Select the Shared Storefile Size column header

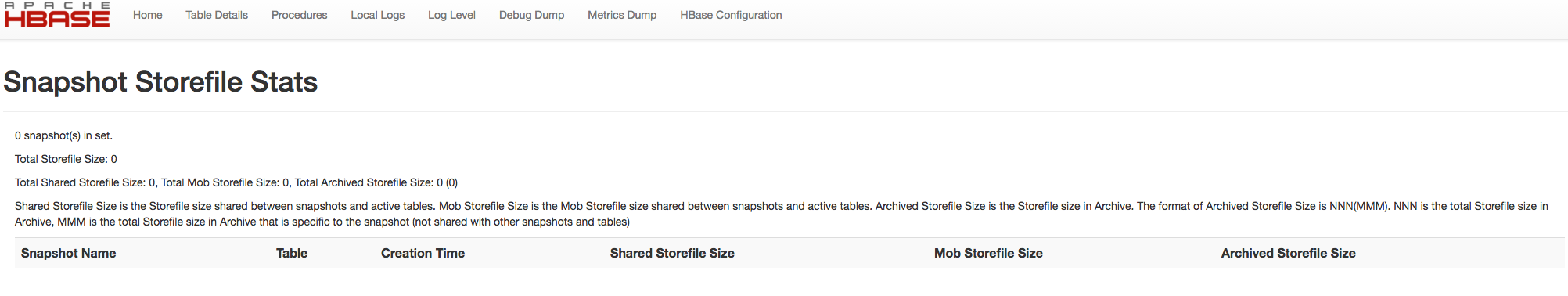(x=672, y=253)
